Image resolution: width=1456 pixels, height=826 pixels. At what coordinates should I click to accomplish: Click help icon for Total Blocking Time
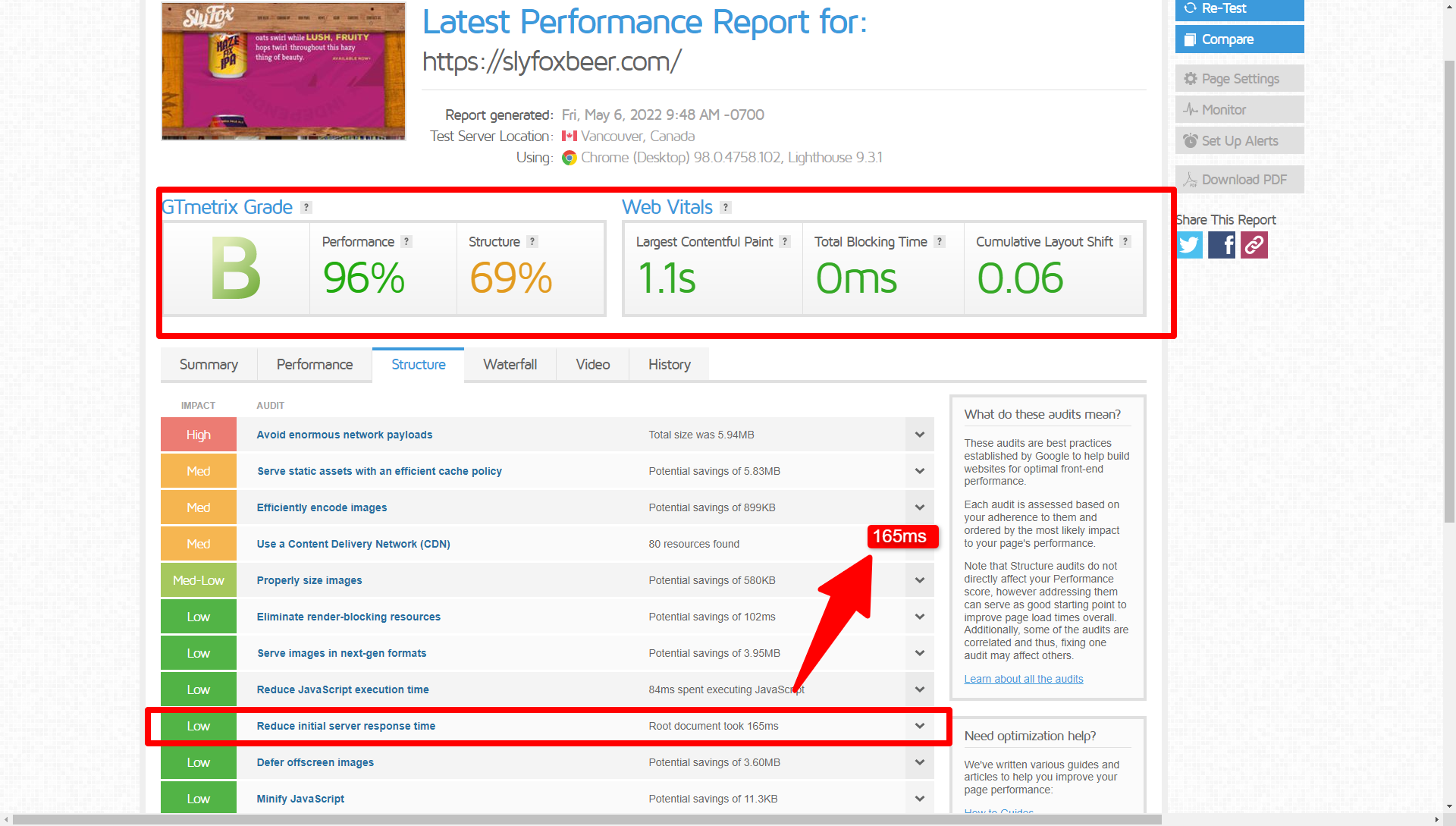(x=940, y=241)
